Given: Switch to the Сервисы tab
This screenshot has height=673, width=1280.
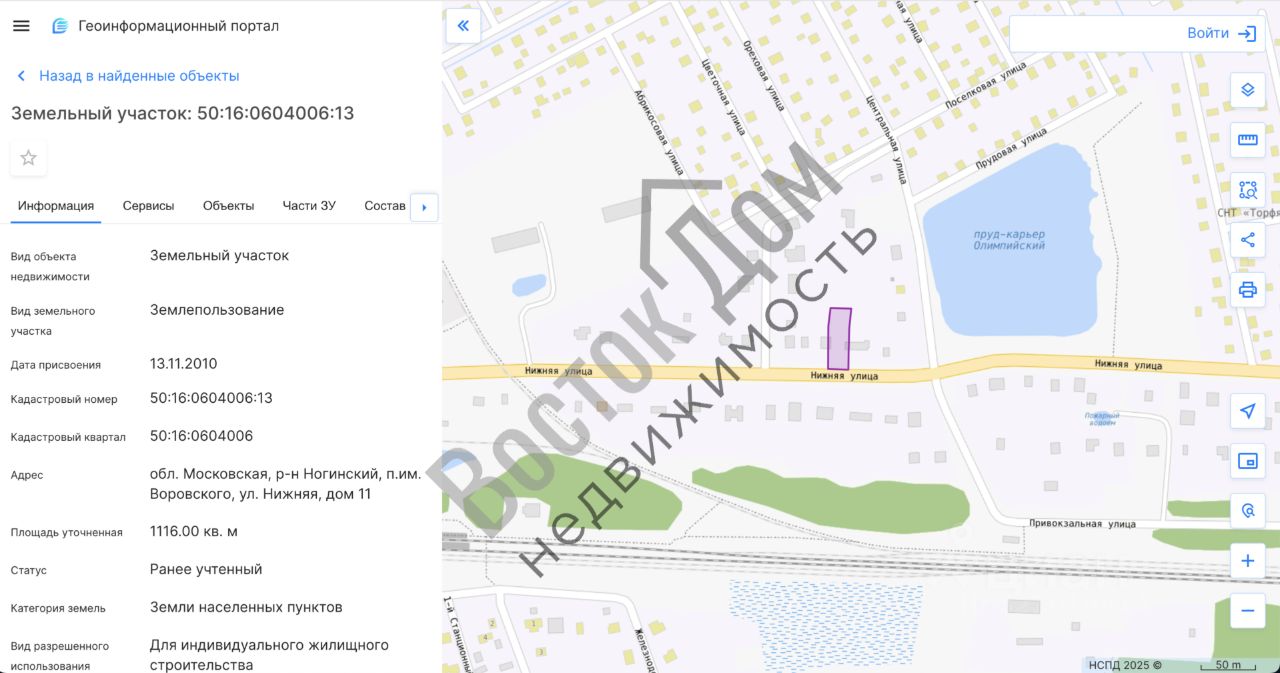Looking at the screenshot, I should coord(148,206).
